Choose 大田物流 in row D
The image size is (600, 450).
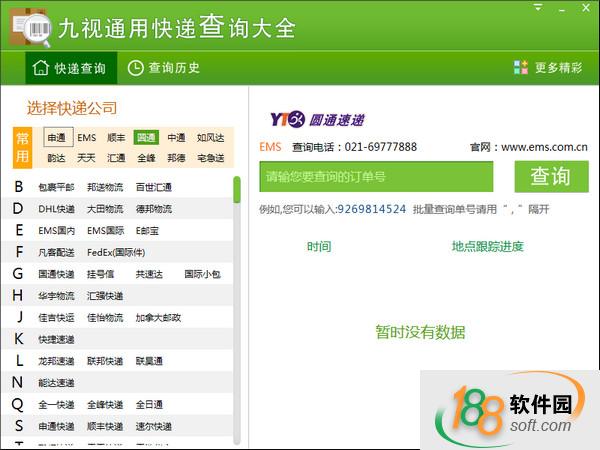click(105, 209)
